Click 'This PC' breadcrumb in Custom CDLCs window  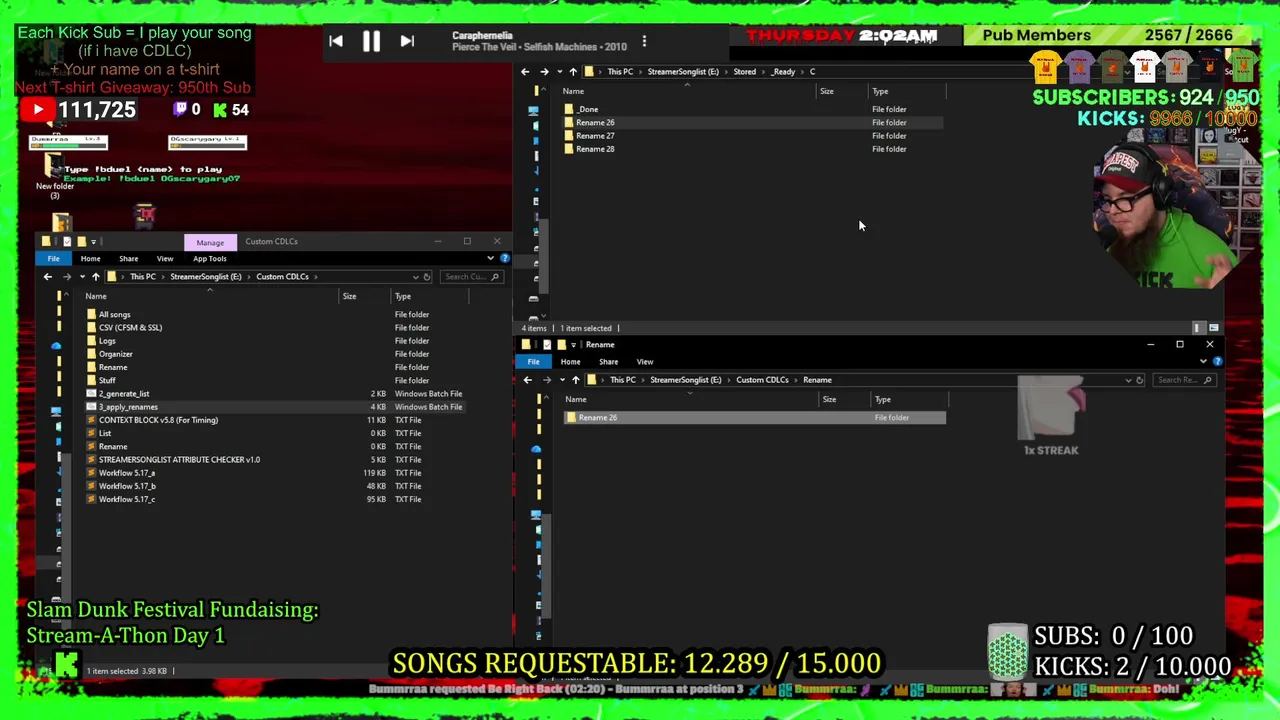point(142,277)
